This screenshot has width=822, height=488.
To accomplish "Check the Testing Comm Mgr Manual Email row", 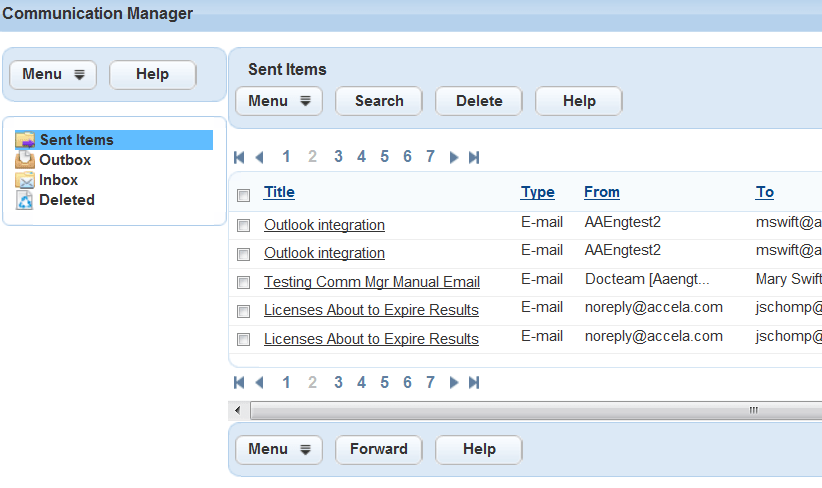I will pos(243,283).
